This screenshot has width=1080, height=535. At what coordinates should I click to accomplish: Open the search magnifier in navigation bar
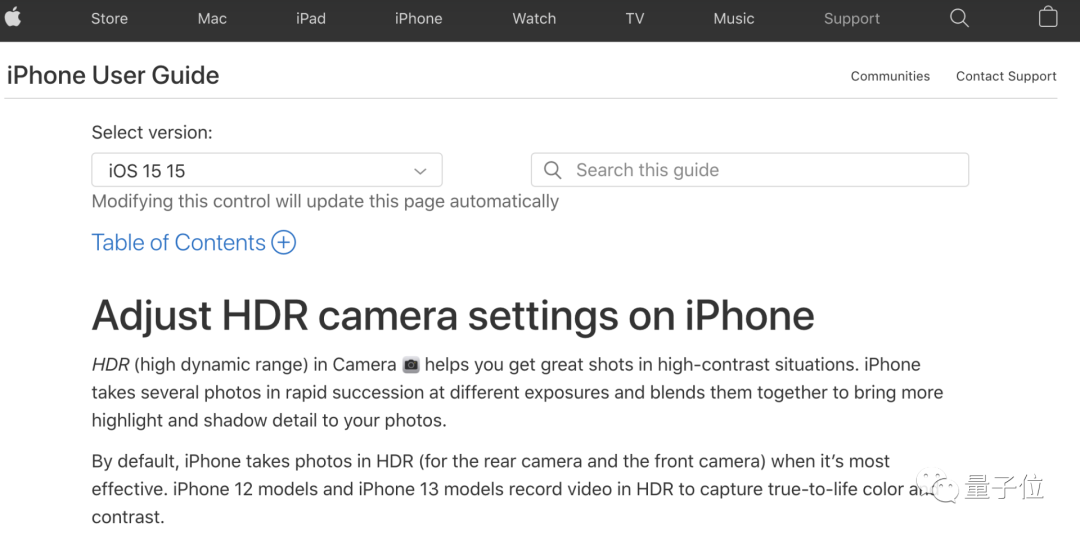(x=959, y=19)
